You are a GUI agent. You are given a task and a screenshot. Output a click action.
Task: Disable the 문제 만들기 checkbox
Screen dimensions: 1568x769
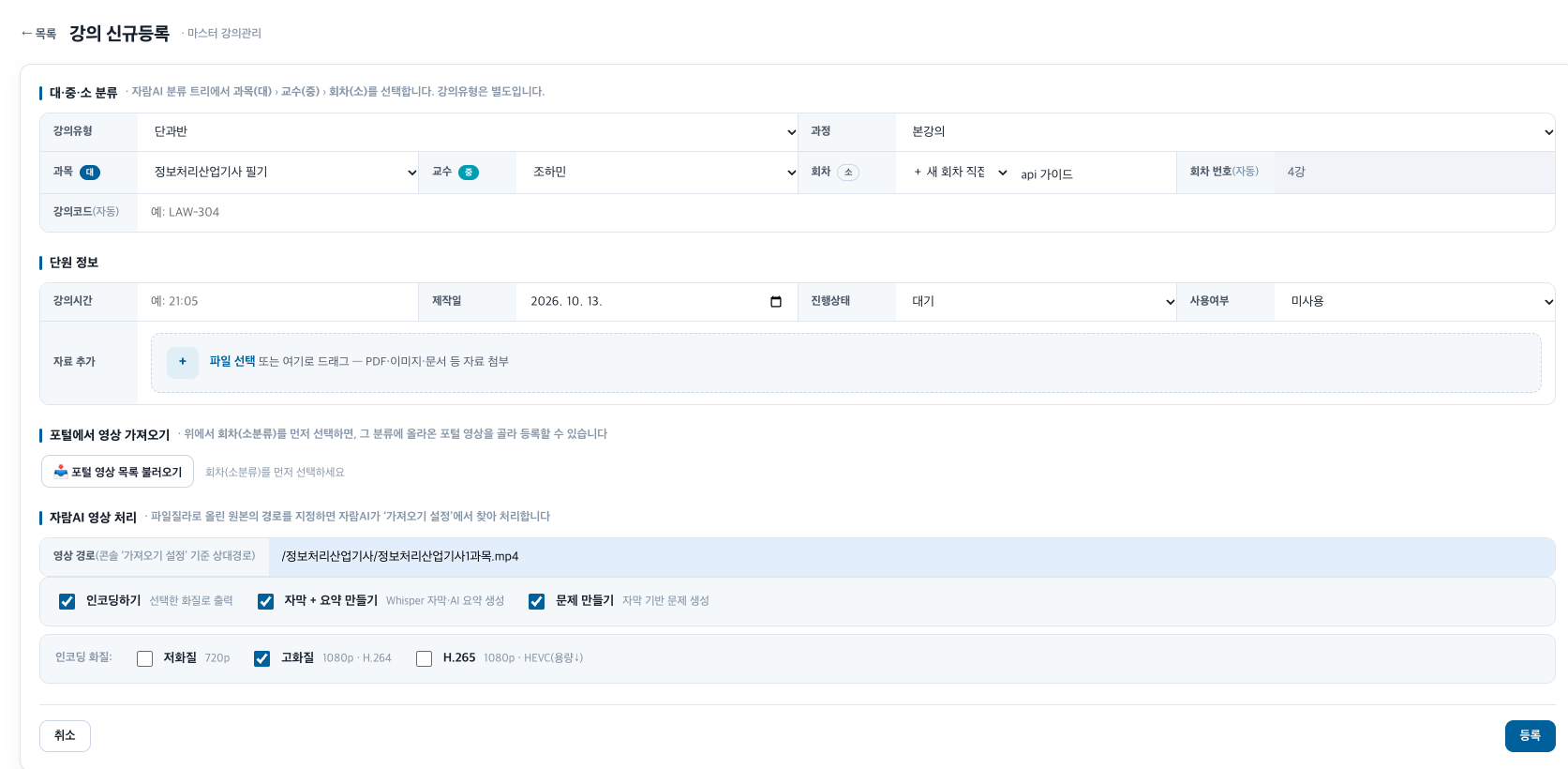tap(537, 601)
